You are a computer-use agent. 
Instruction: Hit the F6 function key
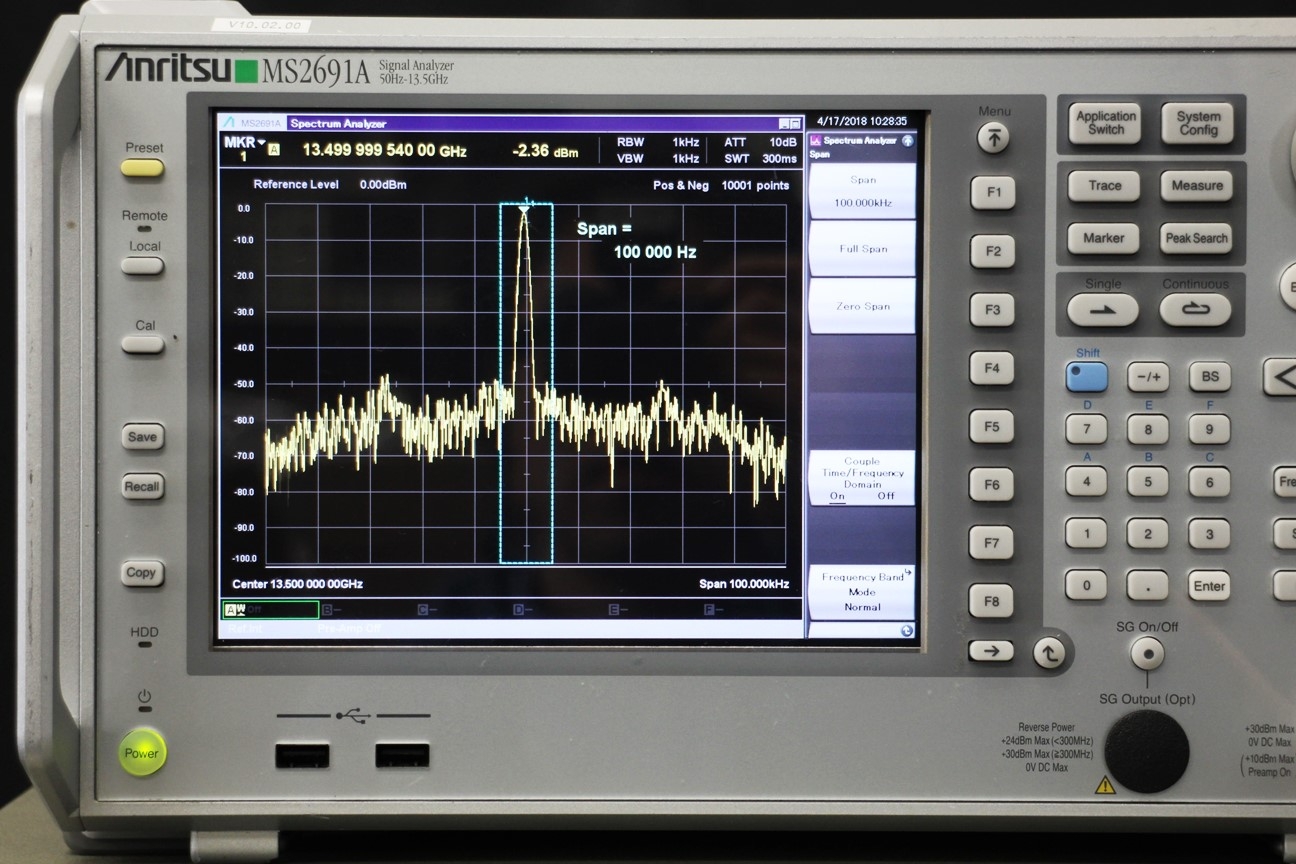point(992,485)
